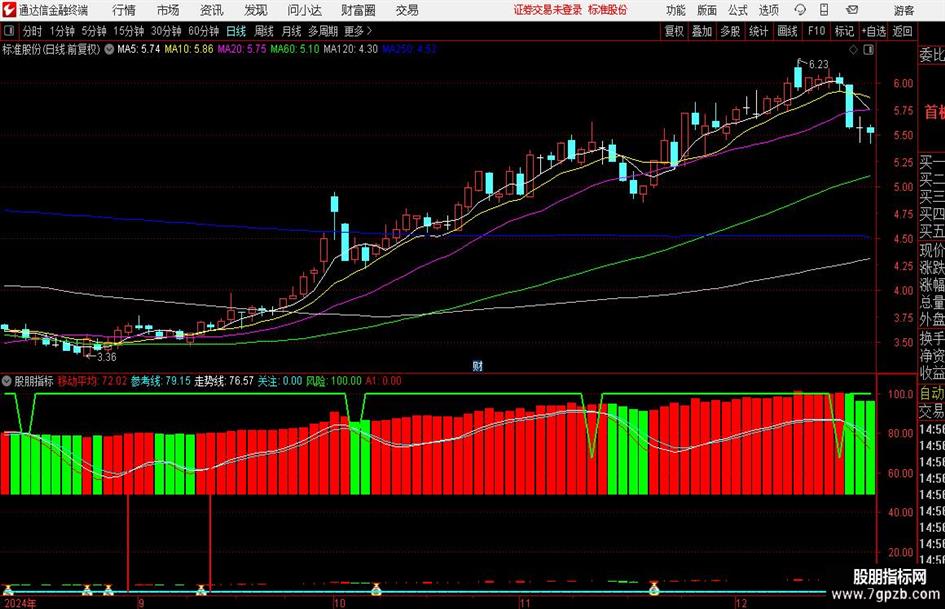Screen dimensions: 945x609
Task: Click the MA20: 5.75 label
Action: tap(242, 49)
